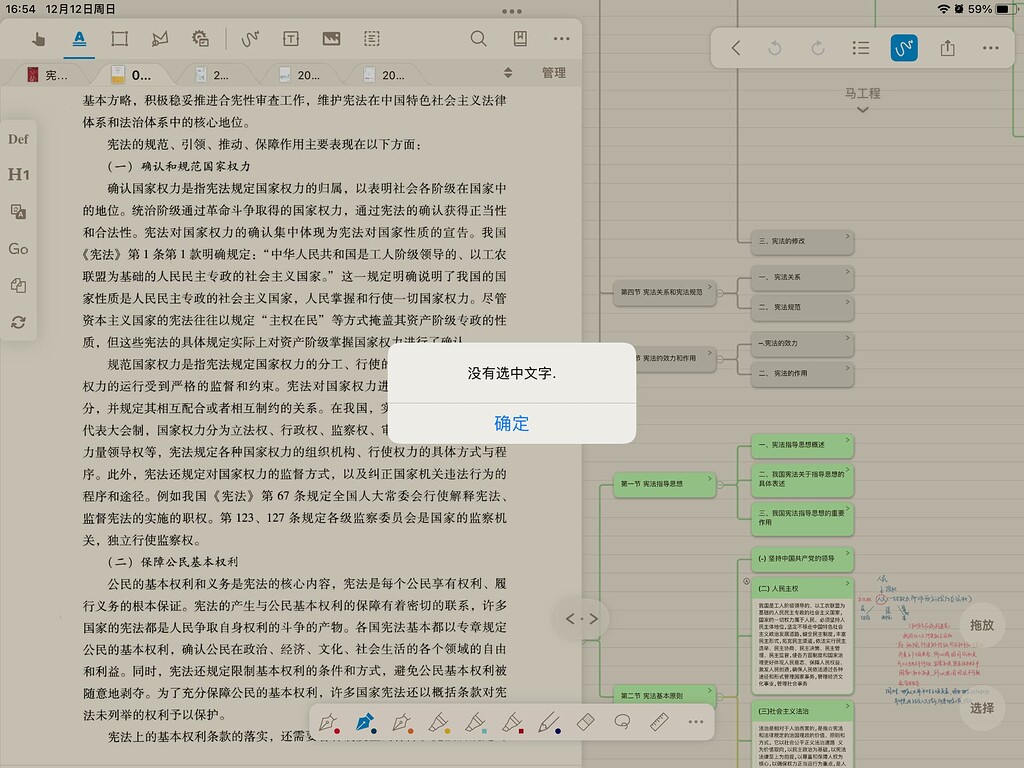Image resolution: width=1024 pixels, height=768 pixels.
Task: Select the eraser in the pen toolbar
Action: point(585,722)
